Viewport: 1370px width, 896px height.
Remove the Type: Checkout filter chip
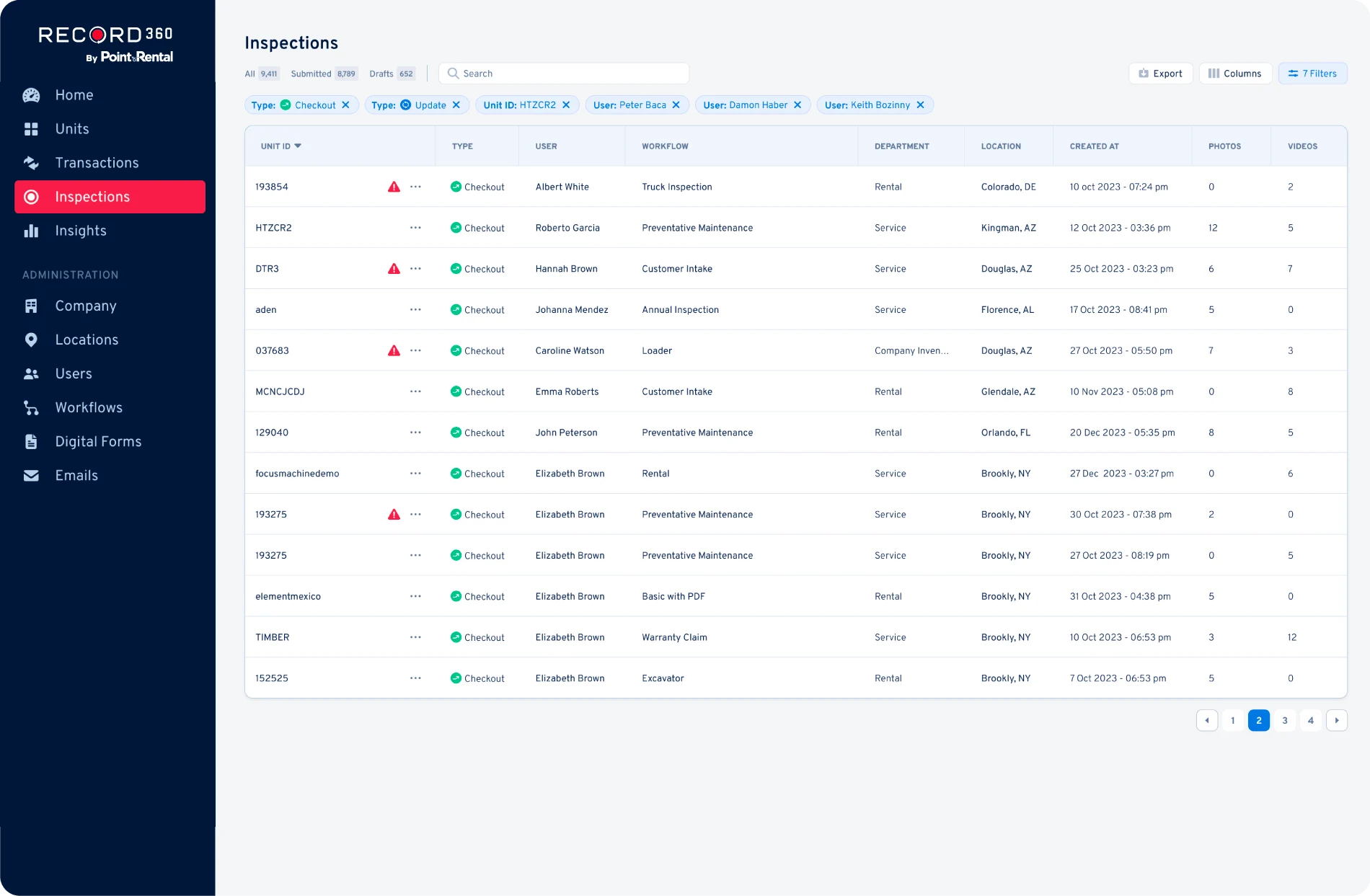tap(346, 105)
